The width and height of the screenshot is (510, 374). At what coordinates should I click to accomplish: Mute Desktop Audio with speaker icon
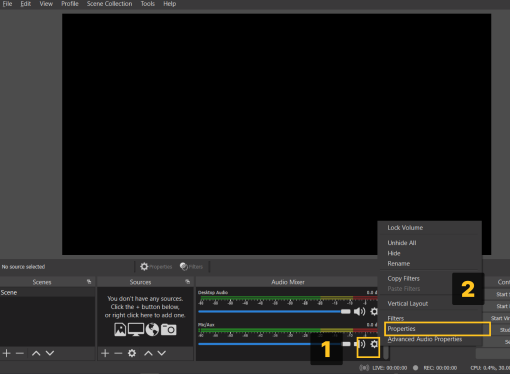click(359, 311)
